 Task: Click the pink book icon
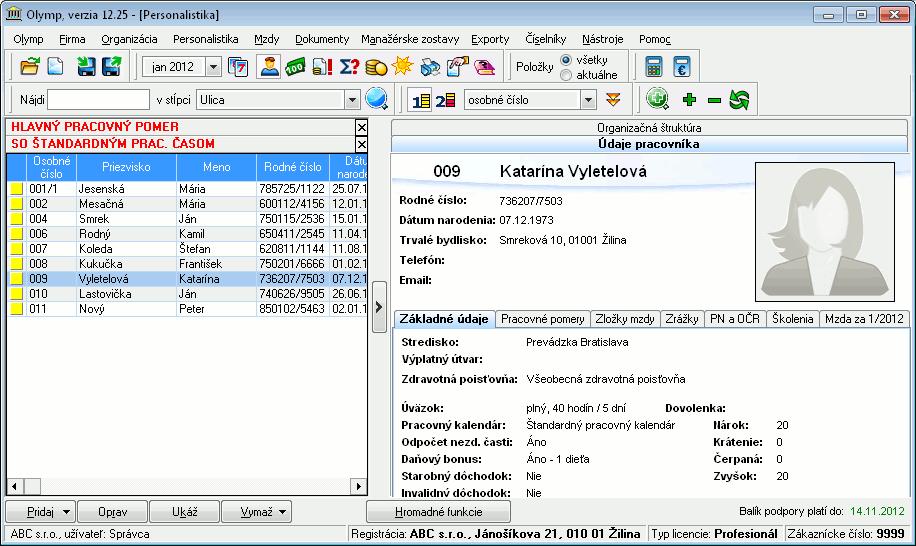pyautogui.click(x=484, y=67)
